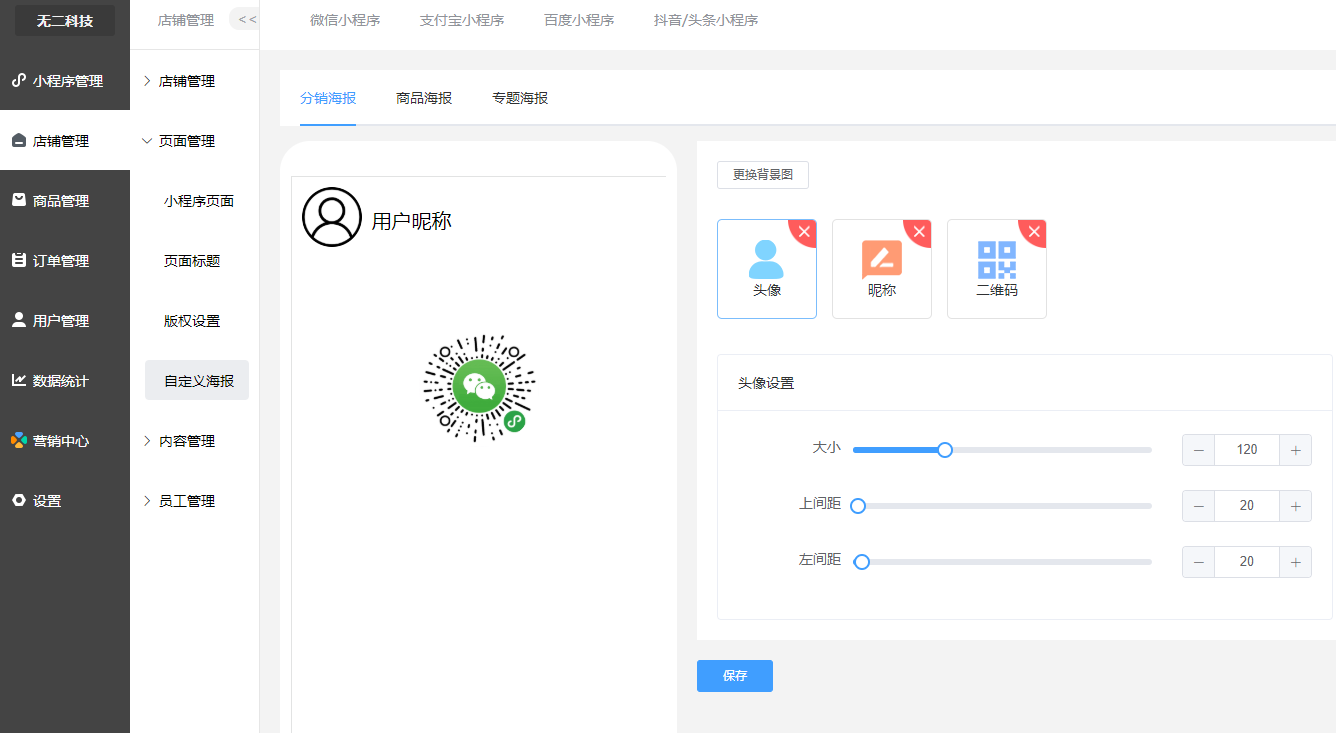The width and height of the screenshot is (1336, 733).
Task: Increase 上间距 value with plus button
Action: pyautogui.click(x=1295, y=506)
